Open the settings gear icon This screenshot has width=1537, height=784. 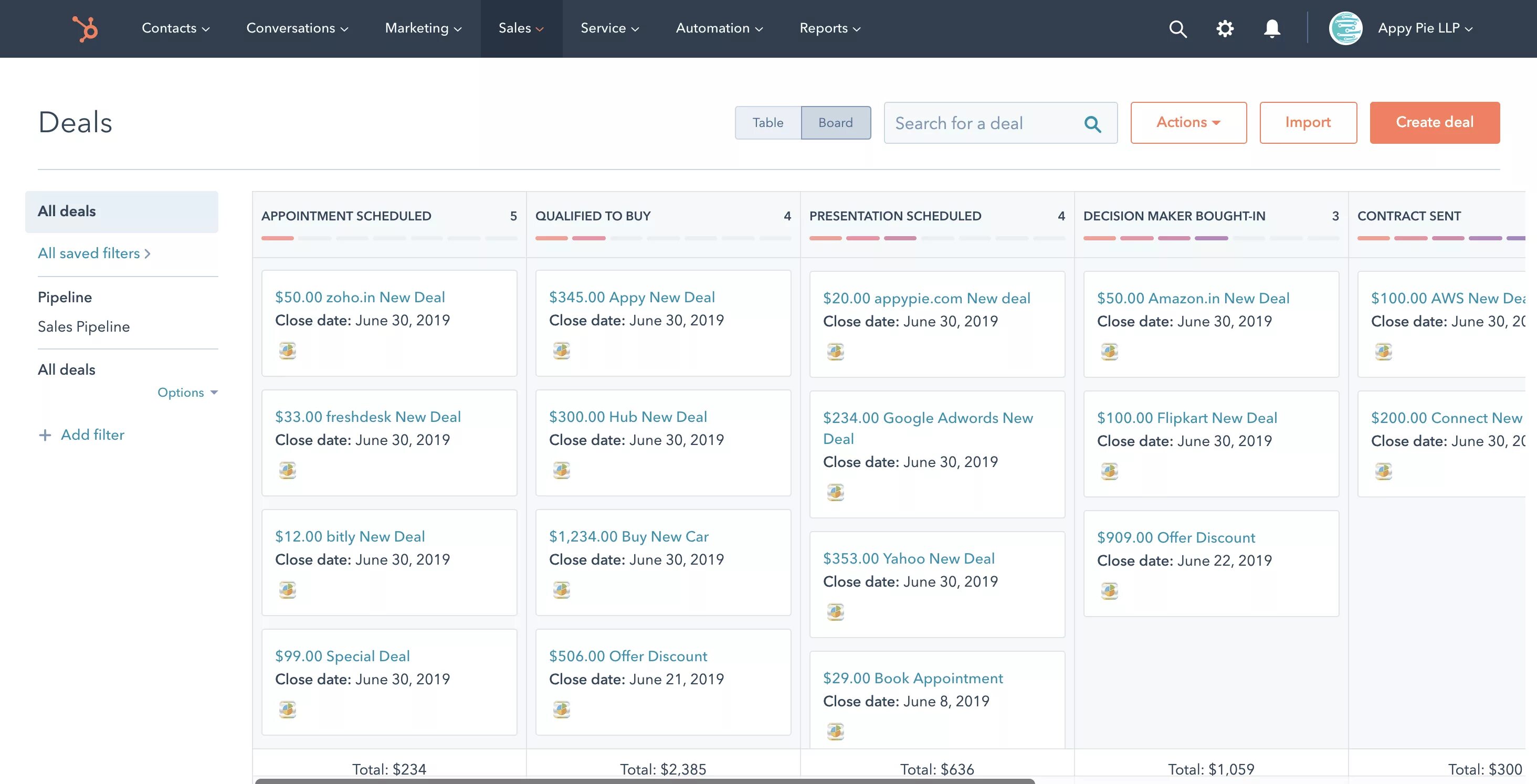pos(1224,28)
